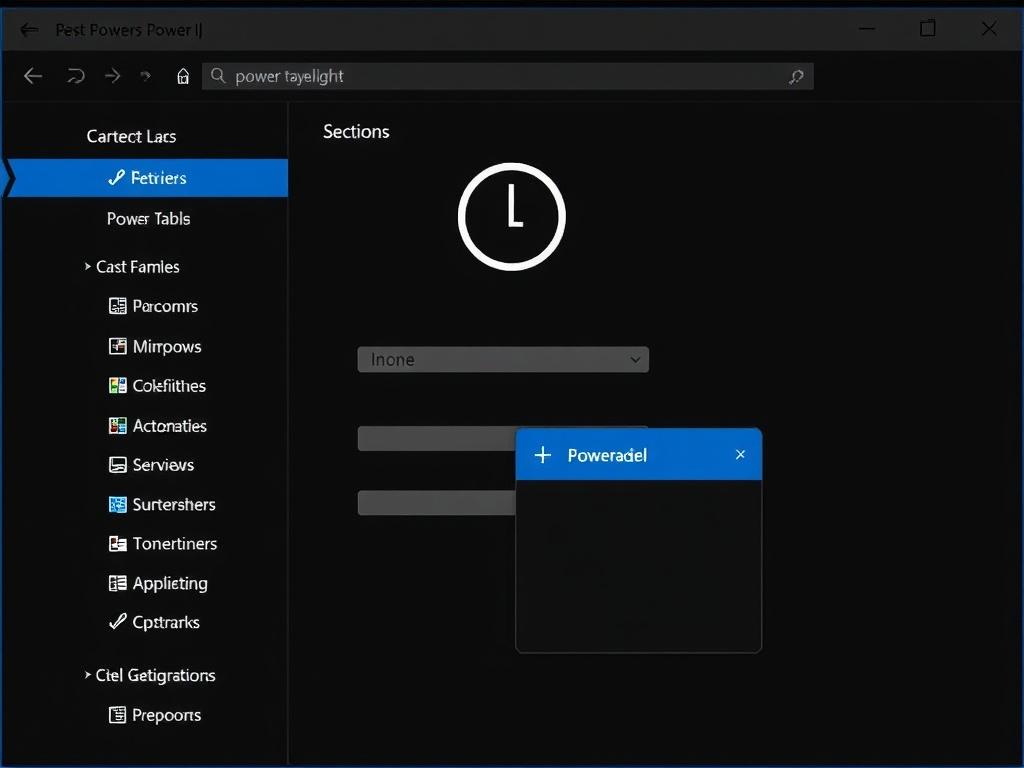Screen dimensions: 1024x768
Task: Go back using toolbar left arrow
Action: 33,76
